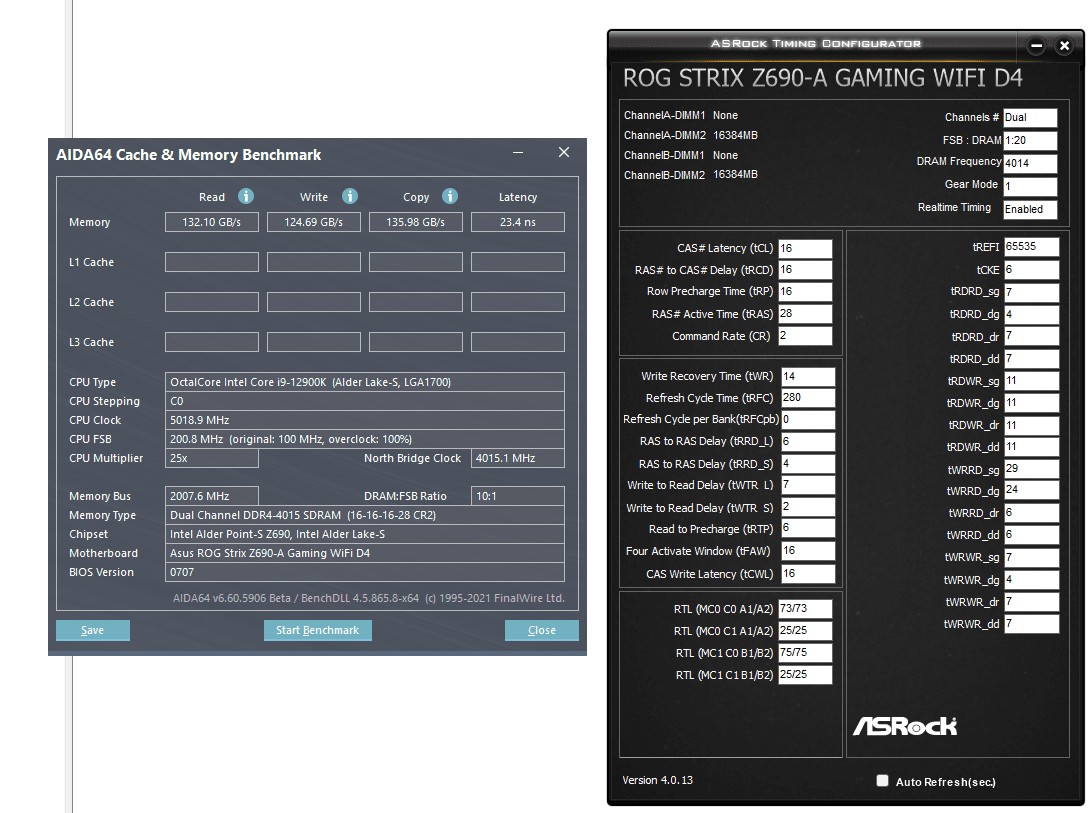The image size is (1091, 813).
Task: Click the Save button in AIDA64
Action: coord(93,630)
